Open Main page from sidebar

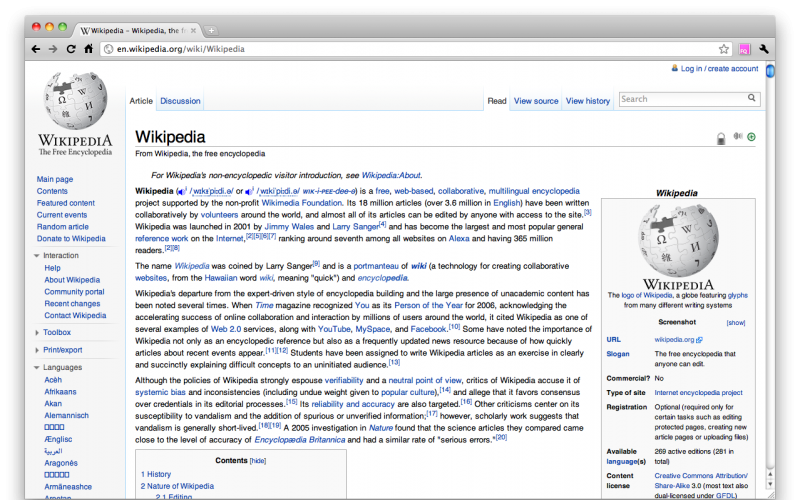pyautogui.click(x=55, y=179)
